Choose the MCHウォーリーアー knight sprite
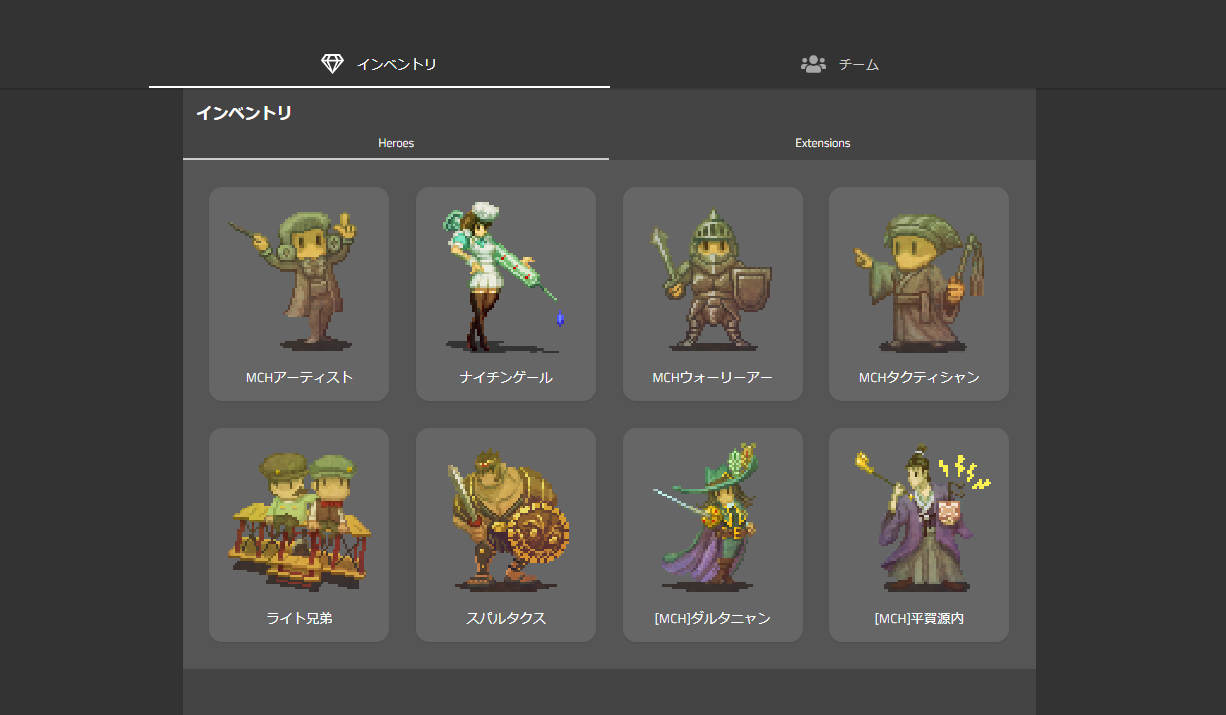 click(x=712, y=280)
